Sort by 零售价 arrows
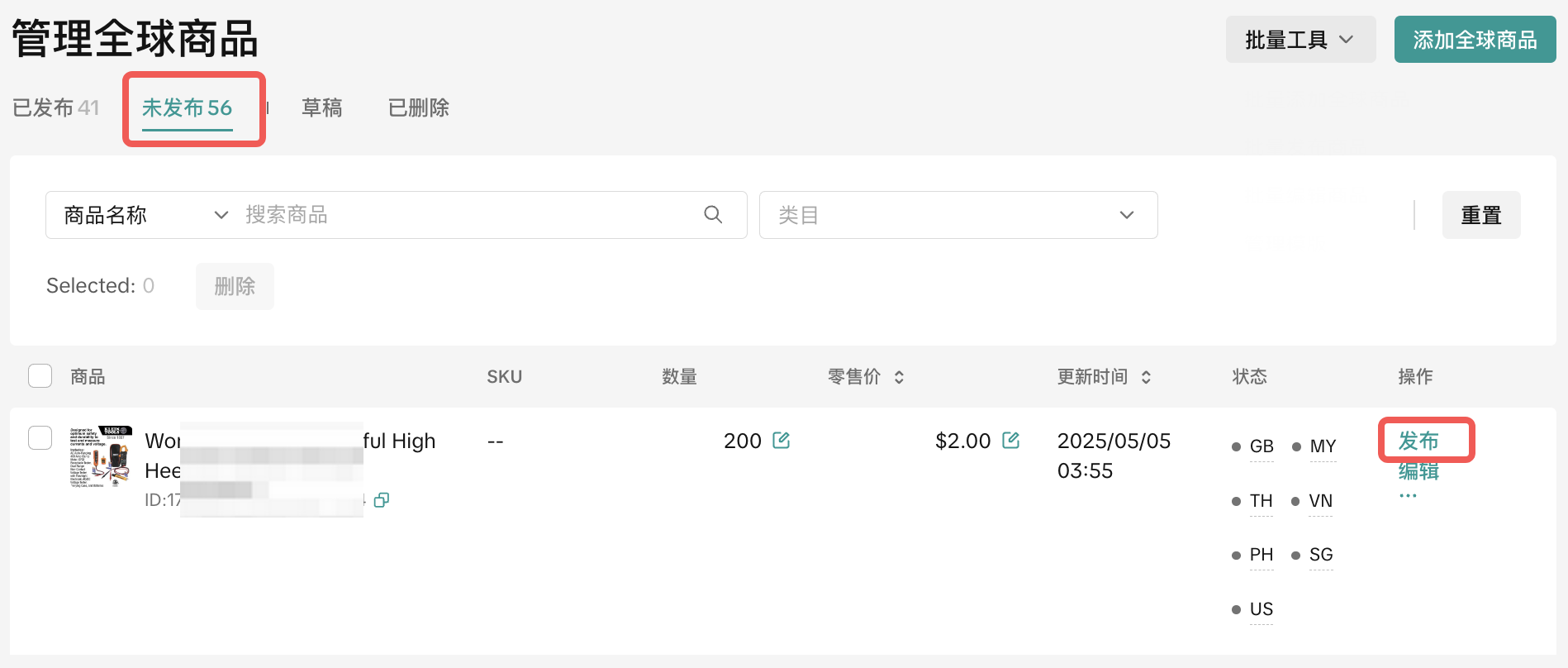The width and height of the screenshot is (1568, 668). (x=899, y=377)
